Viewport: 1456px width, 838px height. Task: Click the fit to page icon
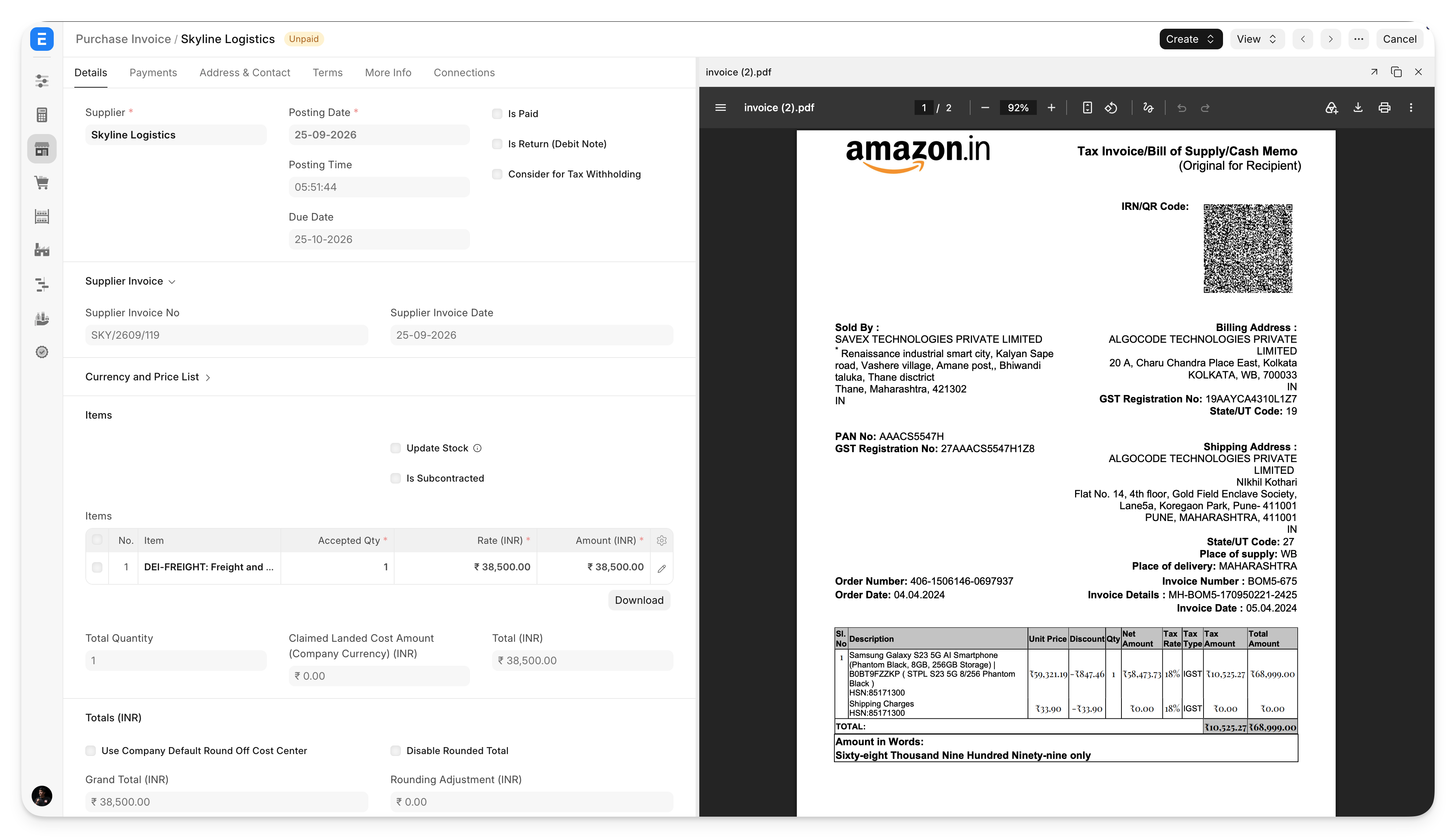[x=1087, y=108]
